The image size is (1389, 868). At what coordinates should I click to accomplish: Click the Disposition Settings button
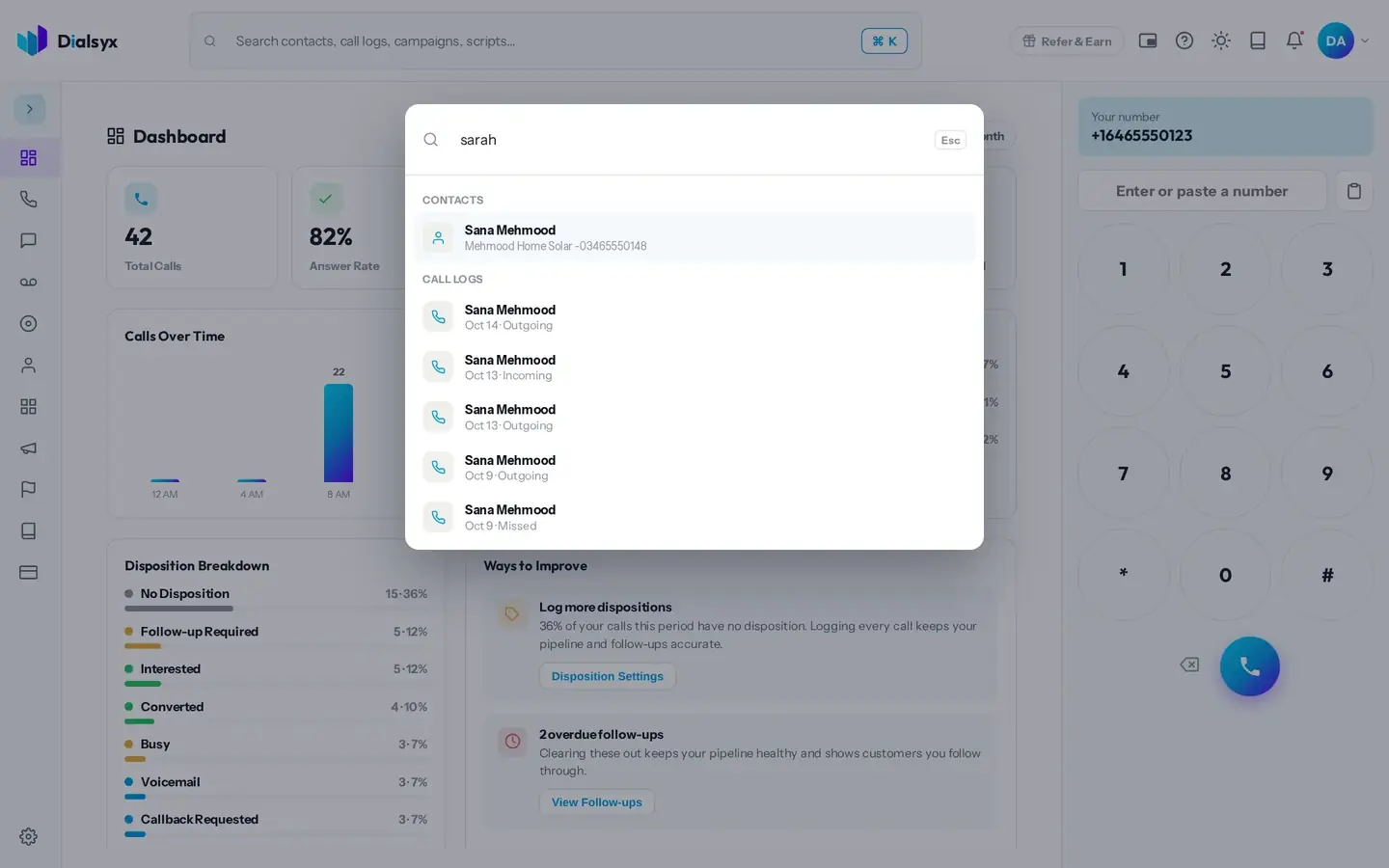pos(608,676)
